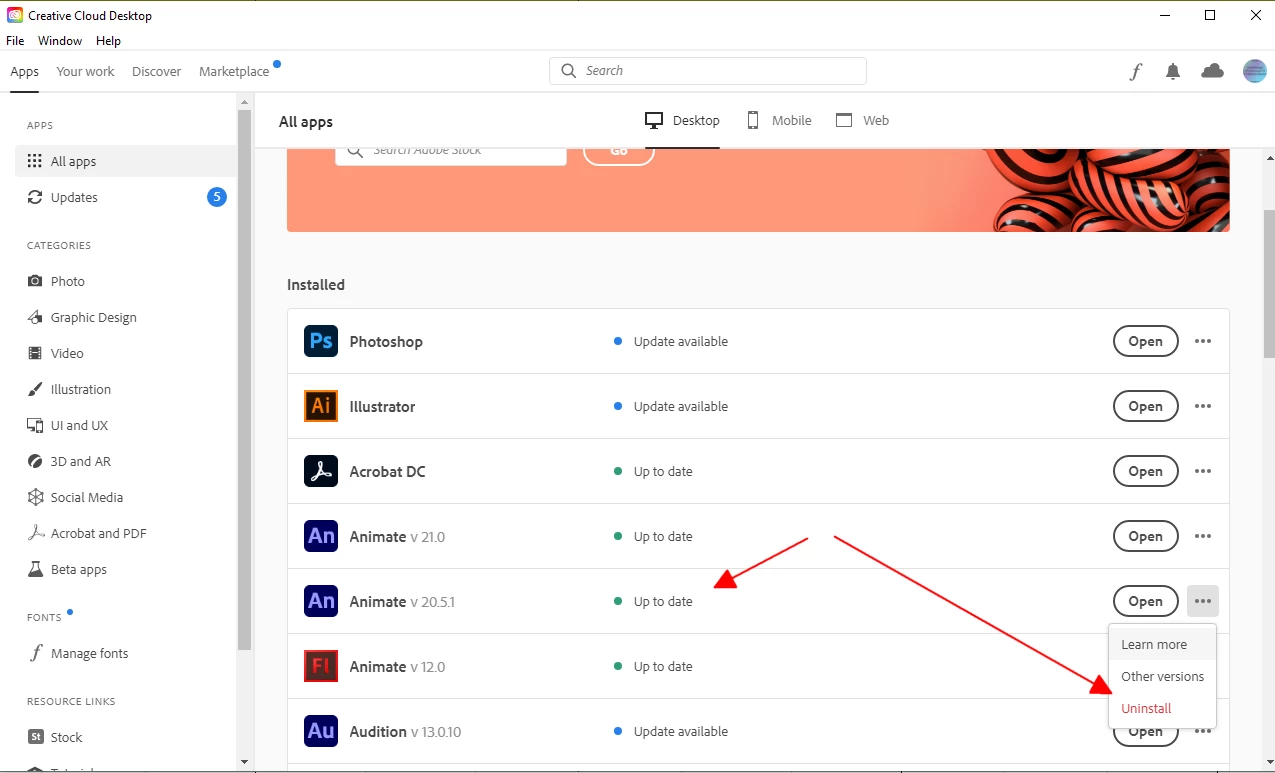Screen dimensions: 1275x773
Task: Choose Uninstall from the menu
Action: coord(1162,708)
